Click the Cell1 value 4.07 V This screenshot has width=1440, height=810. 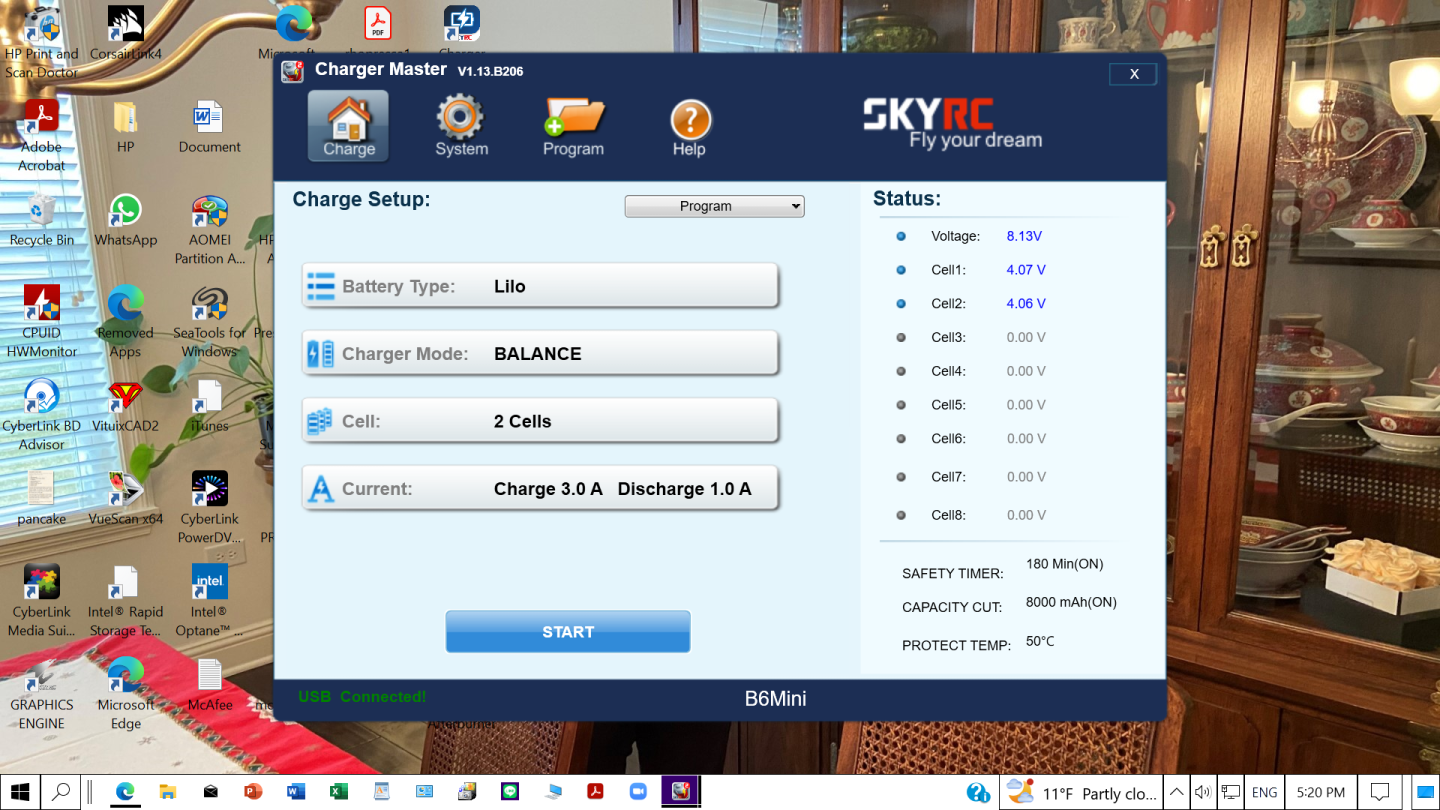click(1026, 270)
